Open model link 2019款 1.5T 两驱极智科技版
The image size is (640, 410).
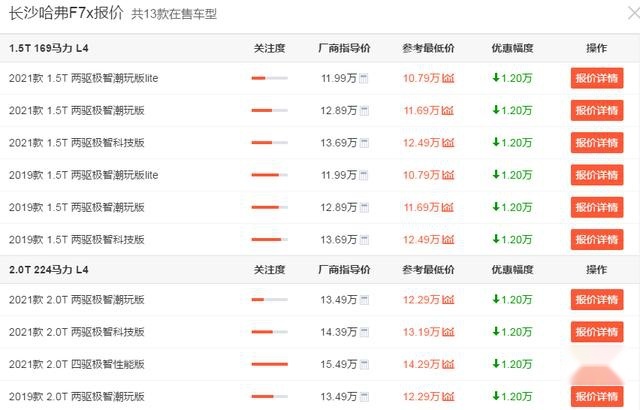tap(77, 239)
